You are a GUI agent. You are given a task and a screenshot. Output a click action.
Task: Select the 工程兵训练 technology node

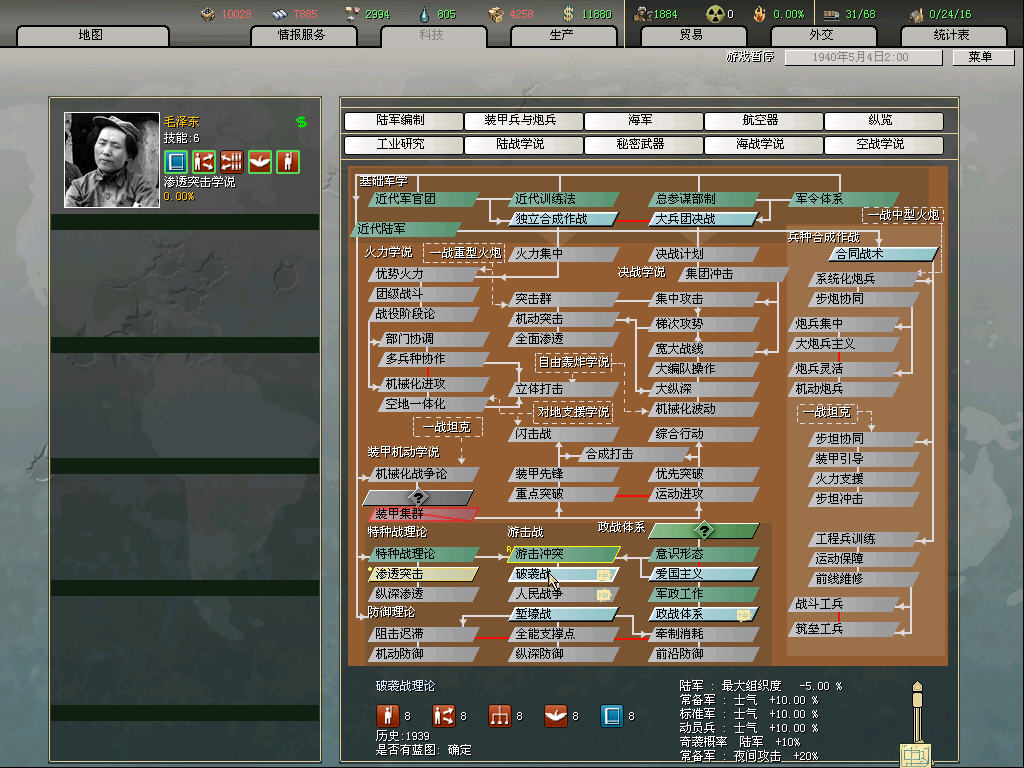coord(863,539)
